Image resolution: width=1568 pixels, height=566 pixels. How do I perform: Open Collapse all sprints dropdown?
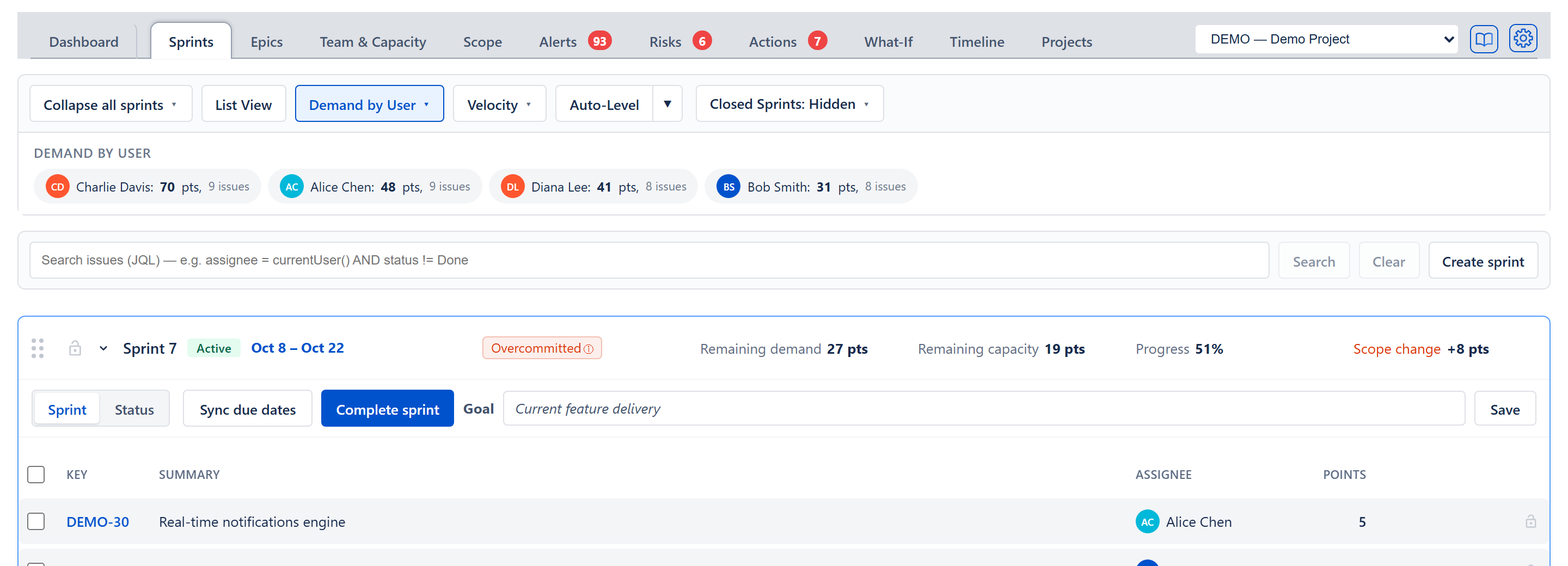pos(111,104)
